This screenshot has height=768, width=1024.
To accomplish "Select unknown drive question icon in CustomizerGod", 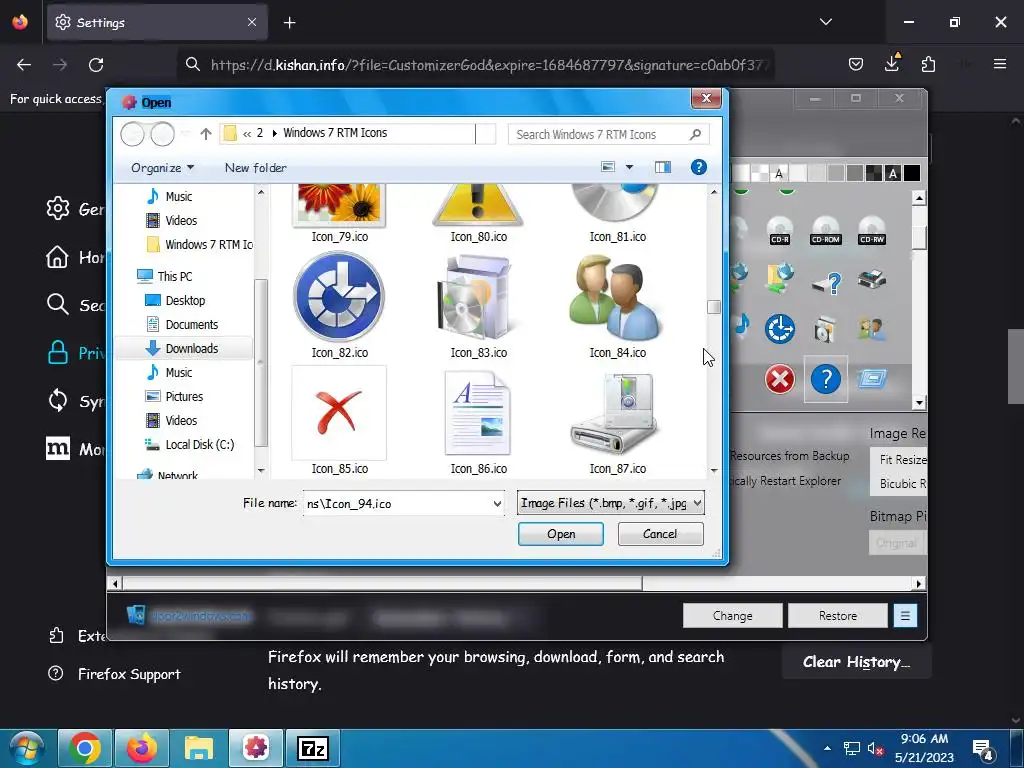I will [827, 283].
